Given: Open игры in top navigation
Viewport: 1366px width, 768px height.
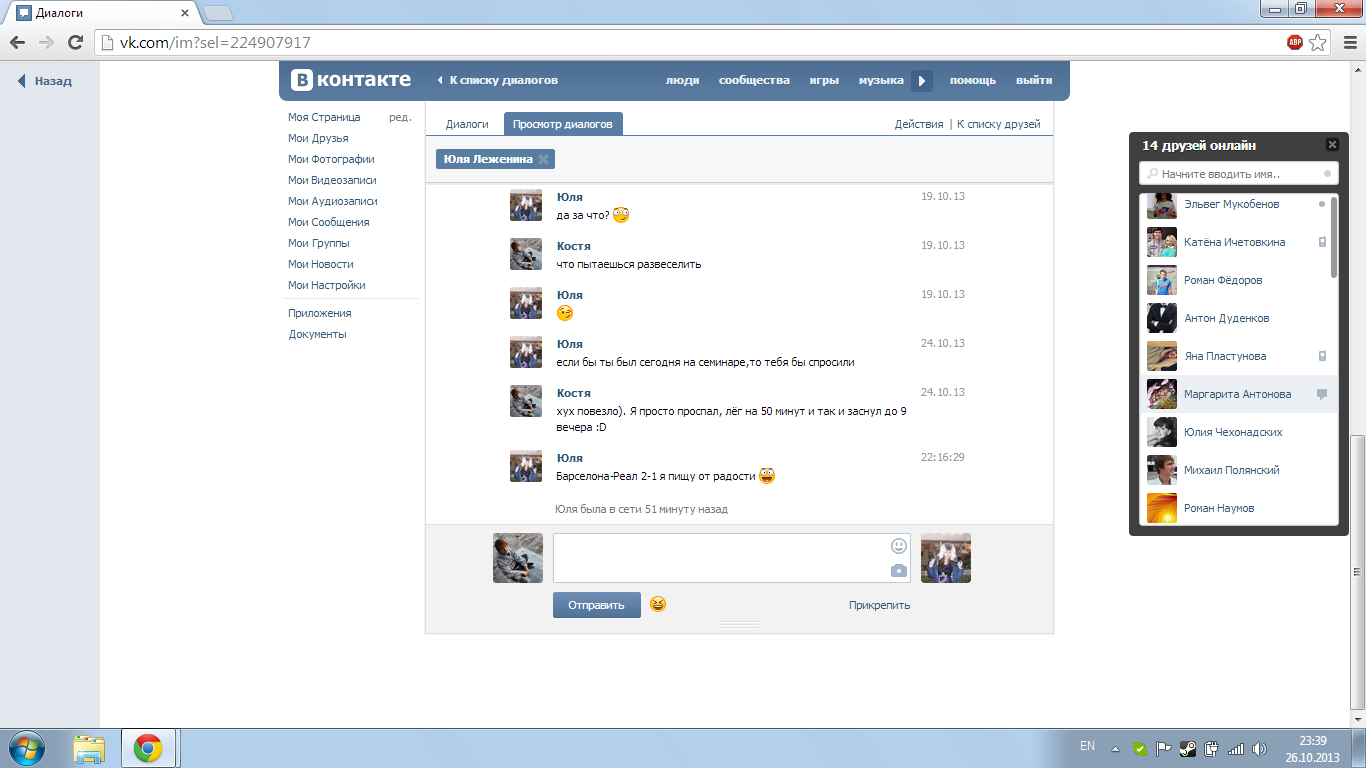Looking at the screenshot, I should coord(824,81).
